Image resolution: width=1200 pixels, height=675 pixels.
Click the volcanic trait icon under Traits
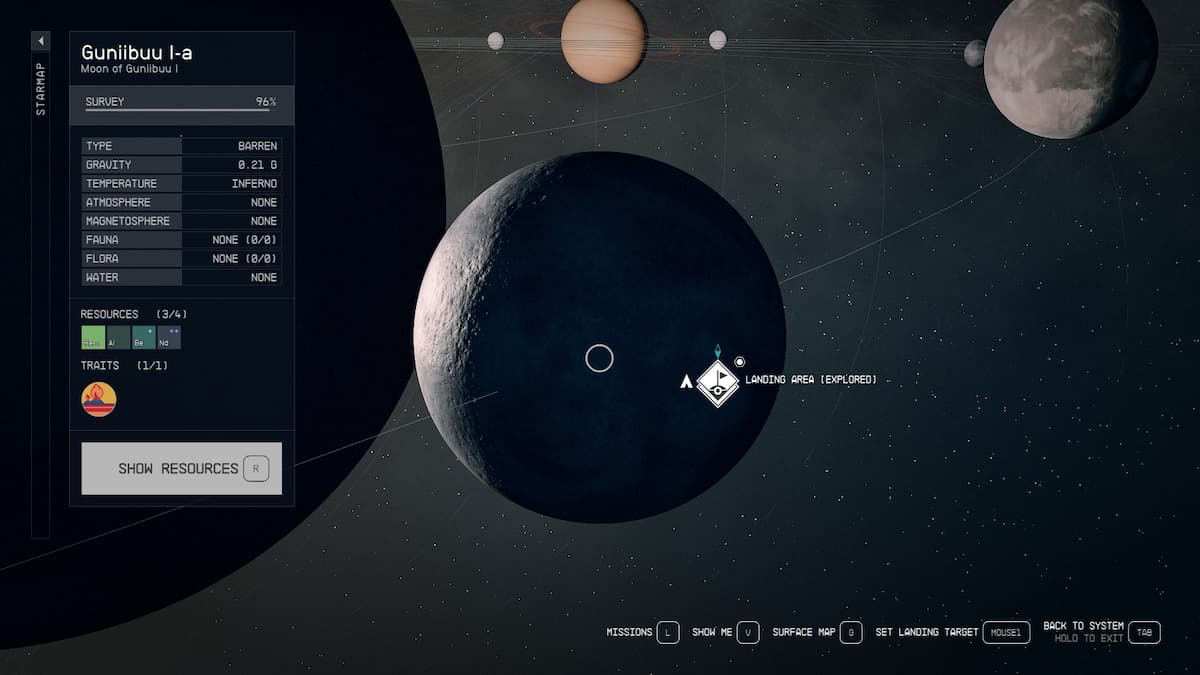pos(98,399)
